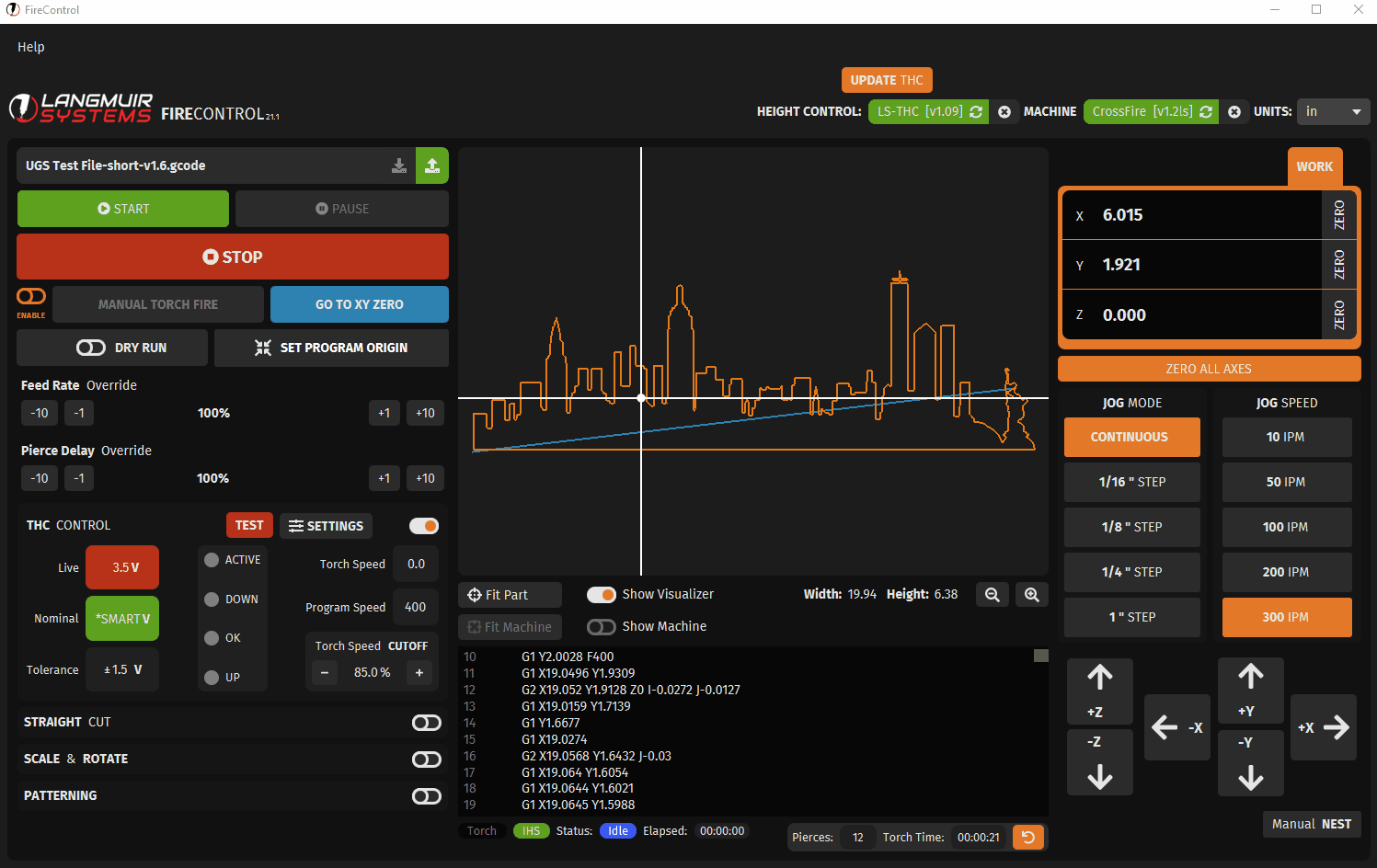The width and height of the screenshot is (1377, 868).
Task: Click the Nominal *SMART V voltage box
Action: [x=122, y=619]
